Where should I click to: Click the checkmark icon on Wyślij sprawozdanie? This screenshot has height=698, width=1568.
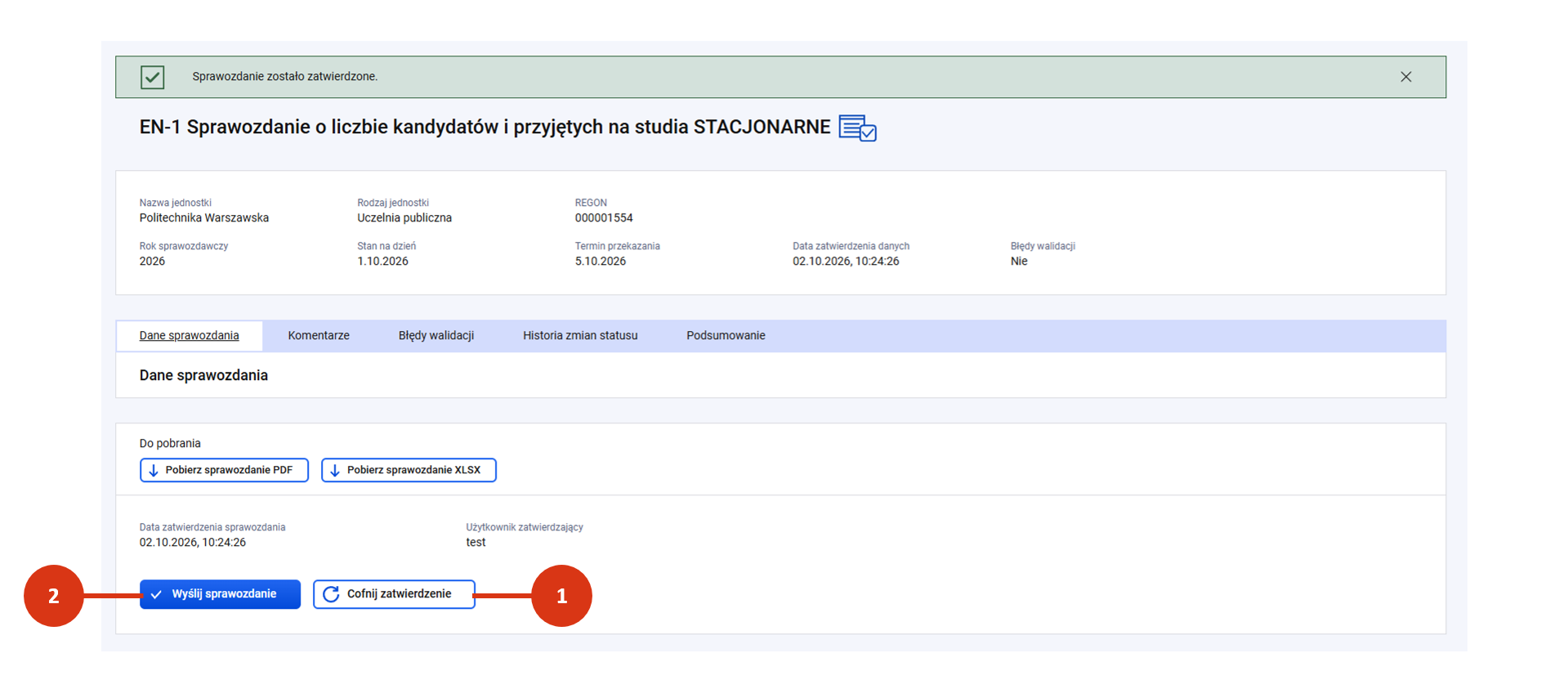coord(156,594)
